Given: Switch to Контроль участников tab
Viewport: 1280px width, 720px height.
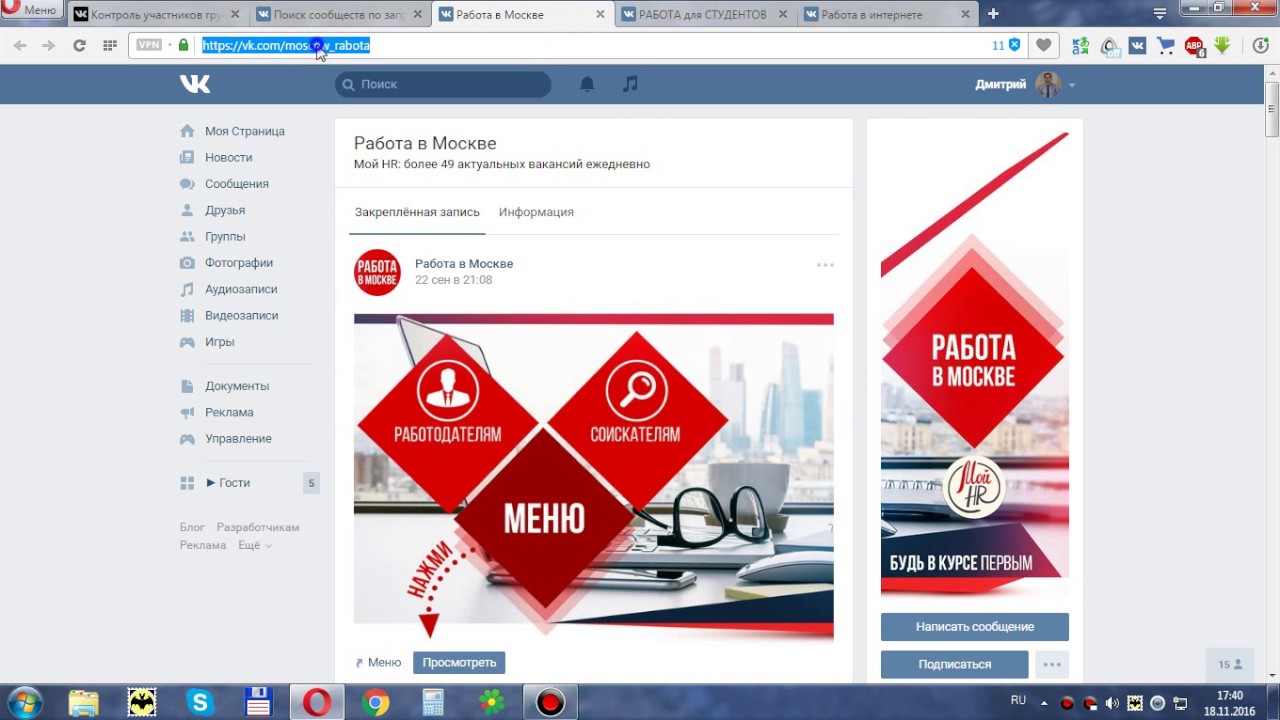Looking at the screenshot, I should (x=157, y=14).
